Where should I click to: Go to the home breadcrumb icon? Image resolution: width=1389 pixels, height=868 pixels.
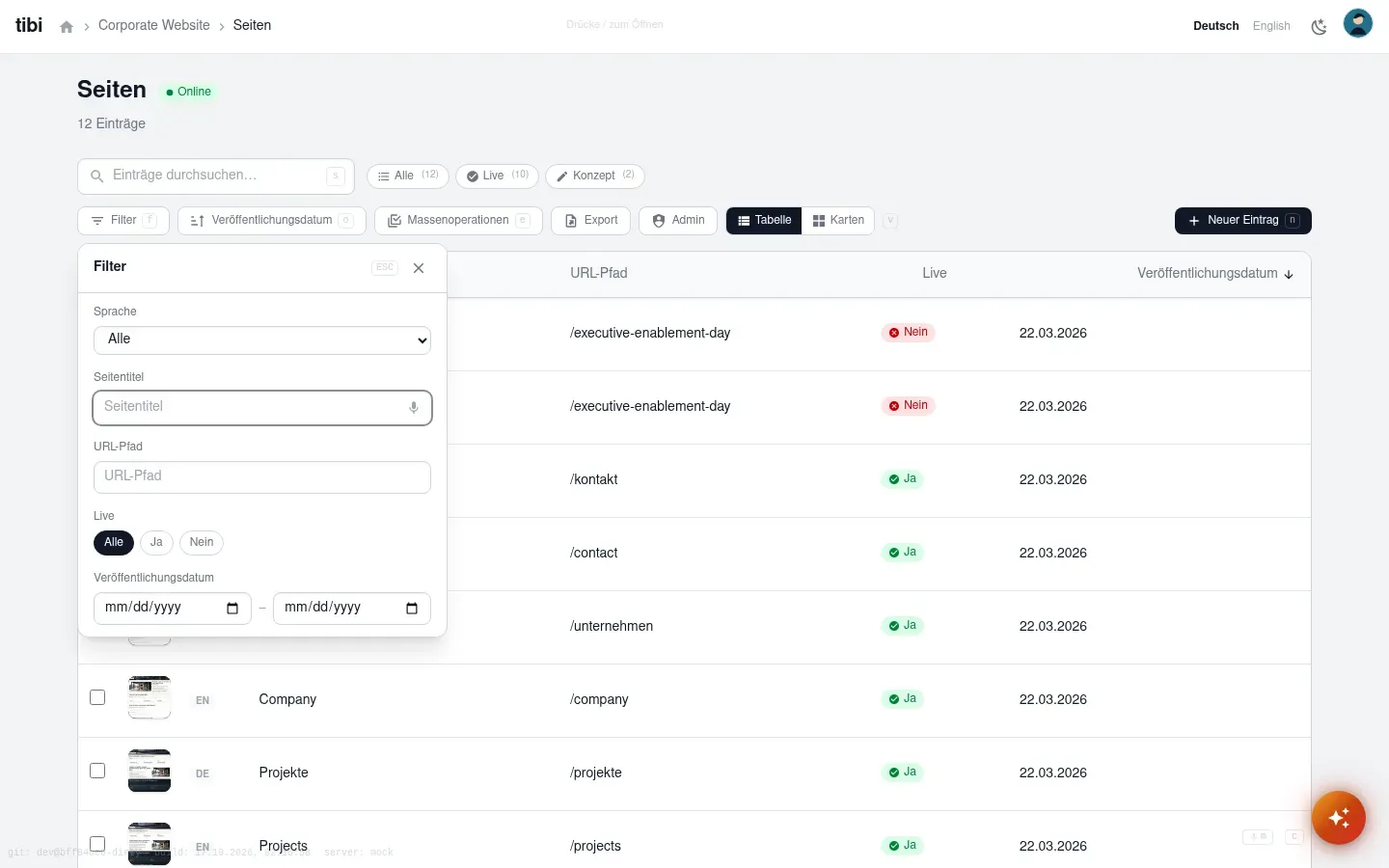pos(67,27)
